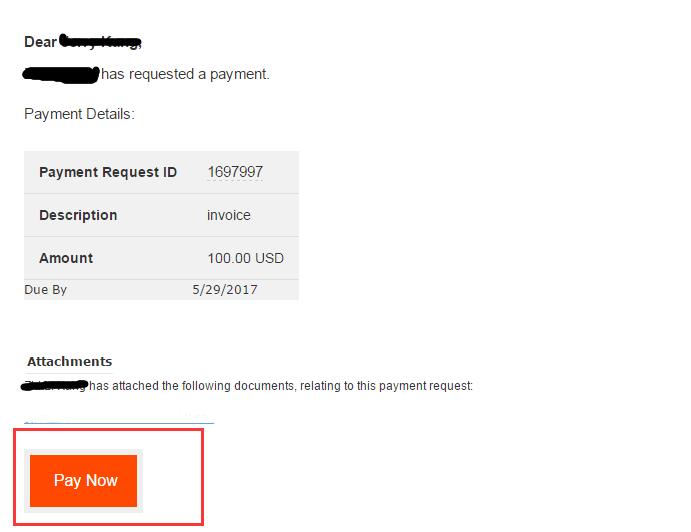The width and height of the screenshot is (691, 532).
Task: Click the Dear greeting text
Action: coord(41,42)
